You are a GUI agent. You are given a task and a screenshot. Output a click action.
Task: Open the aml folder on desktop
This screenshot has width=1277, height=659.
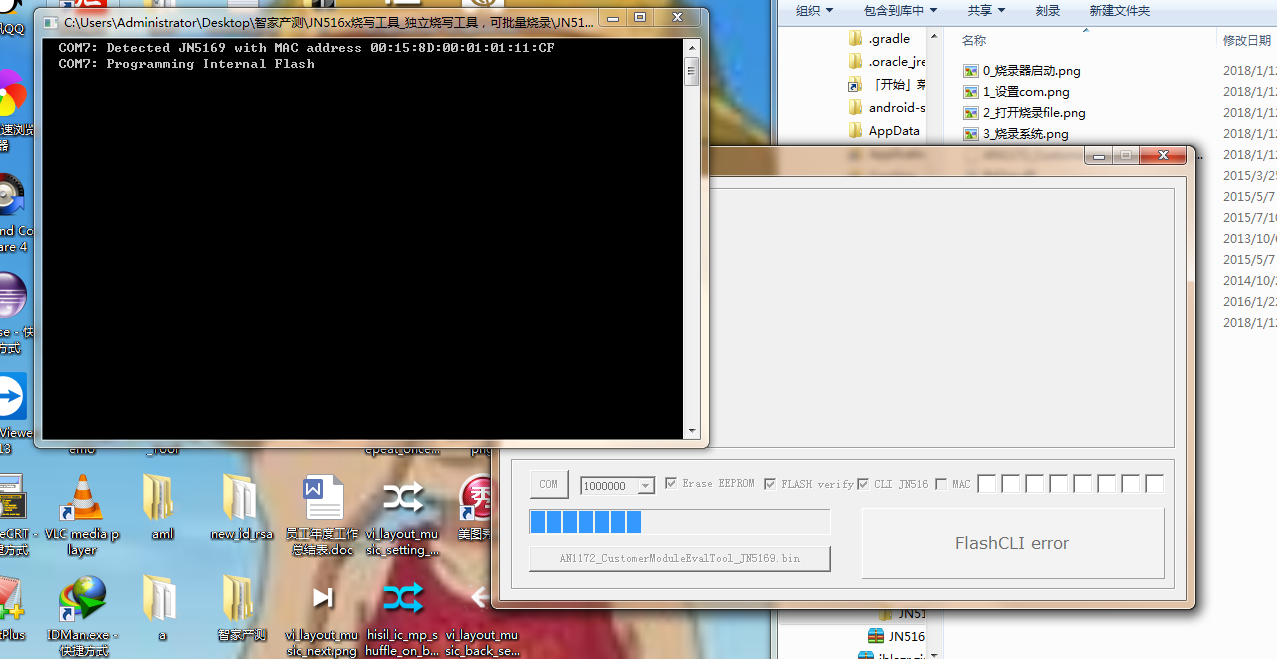tap(162, 498)
